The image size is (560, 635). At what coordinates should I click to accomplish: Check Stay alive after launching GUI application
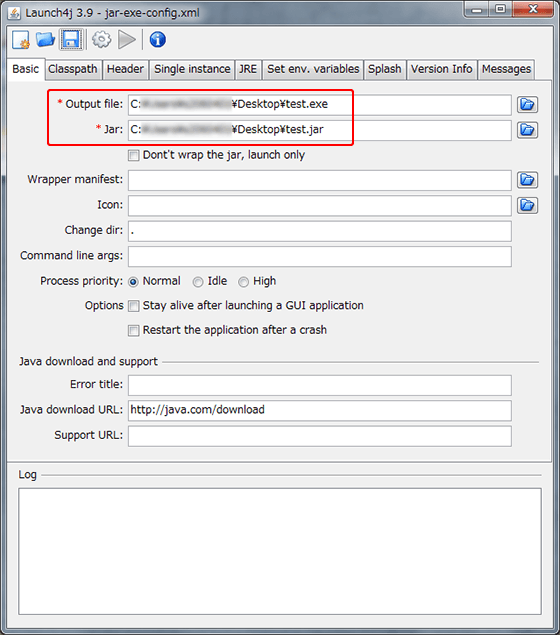tap(134, 306)
